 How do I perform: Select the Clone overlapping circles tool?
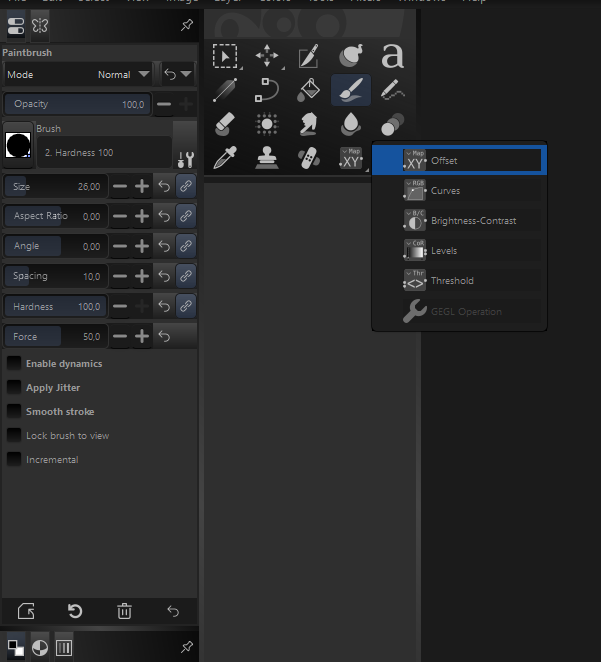tap(393, 124)
